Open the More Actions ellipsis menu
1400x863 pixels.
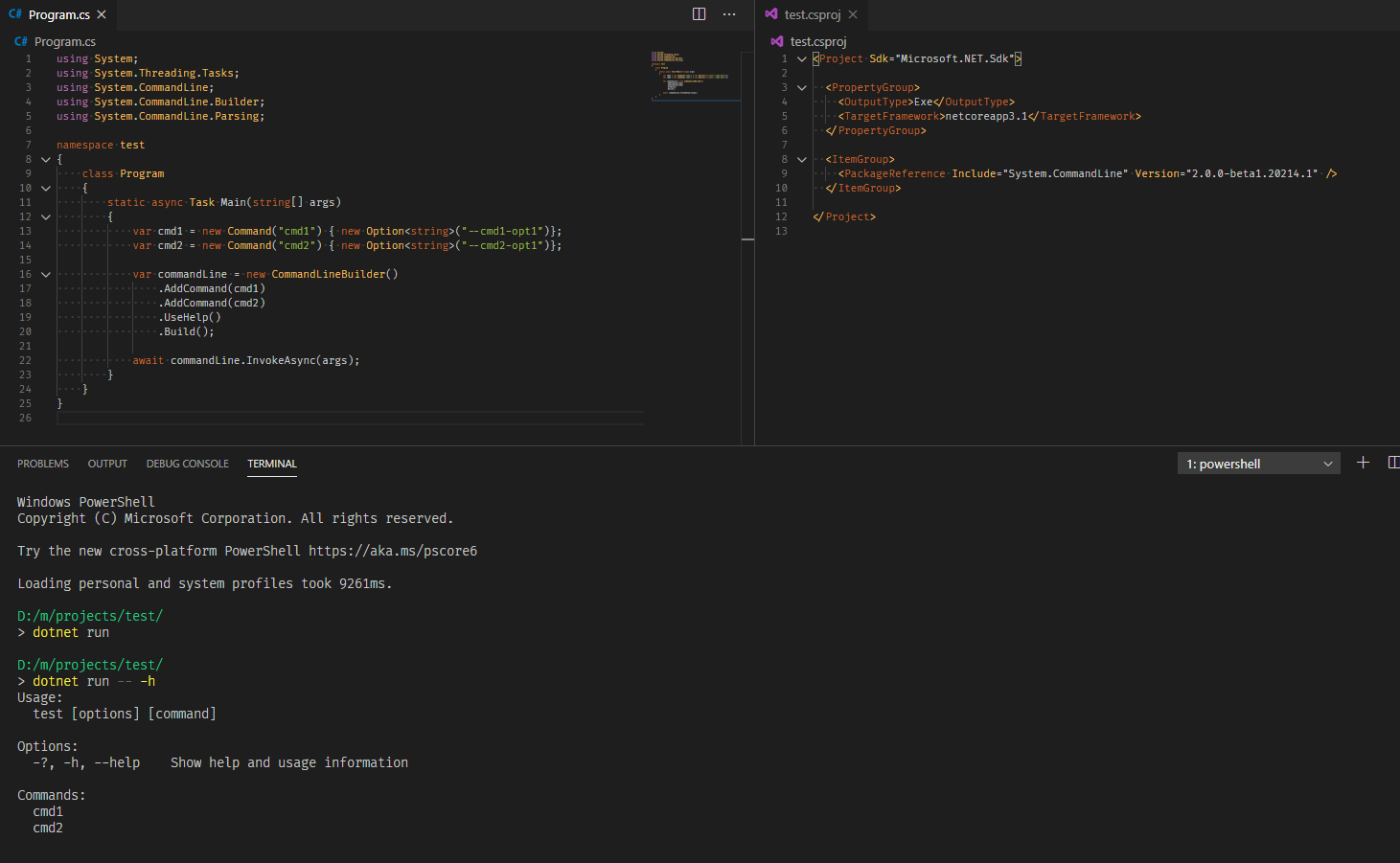[x=729, y=13]
